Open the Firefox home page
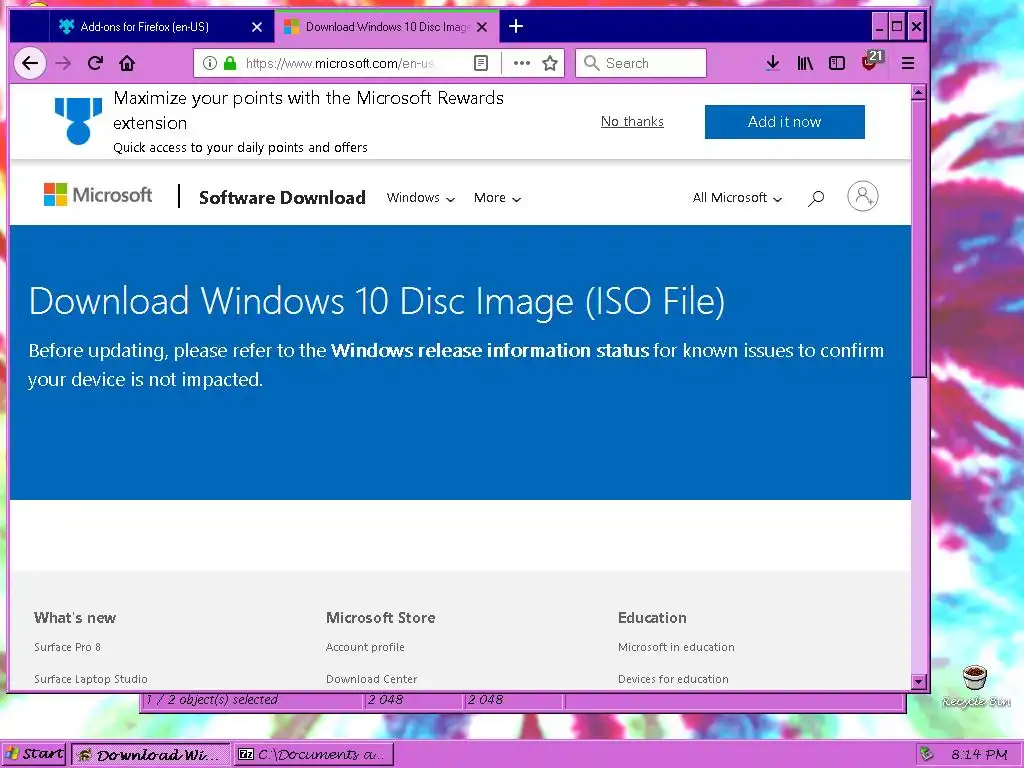 tap(127, 63)
